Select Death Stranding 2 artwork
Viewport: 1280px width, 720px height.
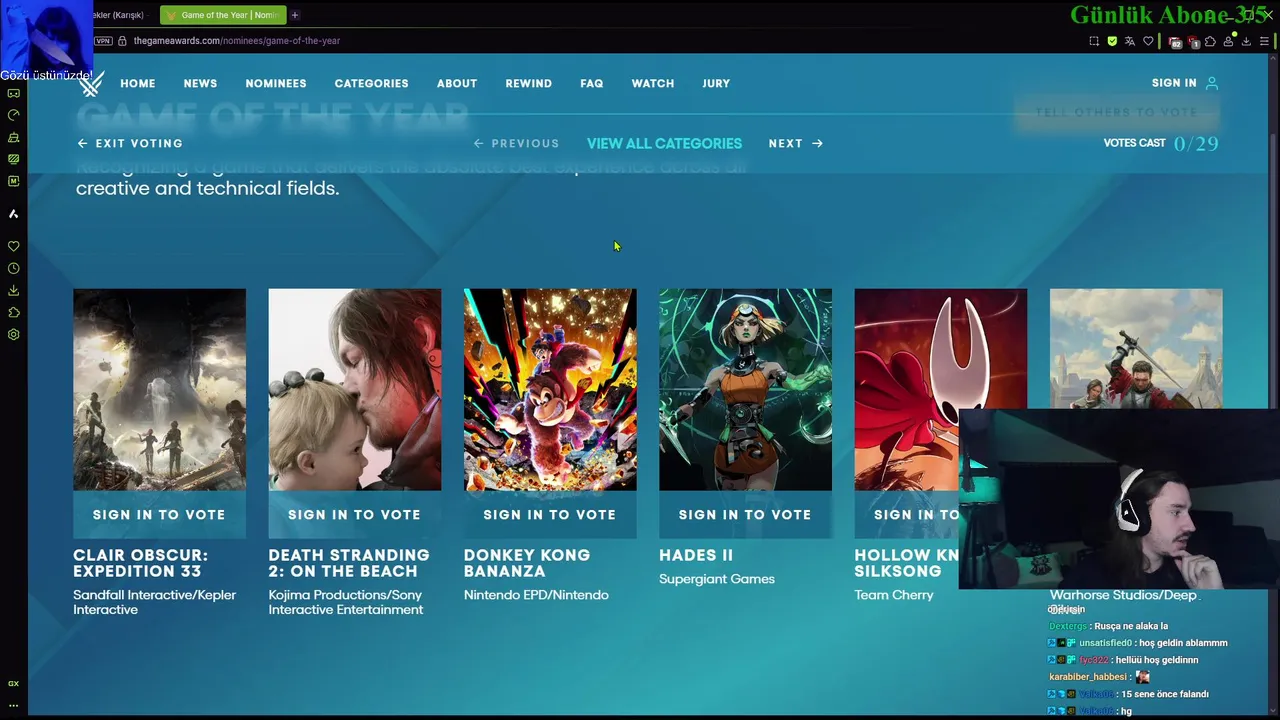pos(354,389)
